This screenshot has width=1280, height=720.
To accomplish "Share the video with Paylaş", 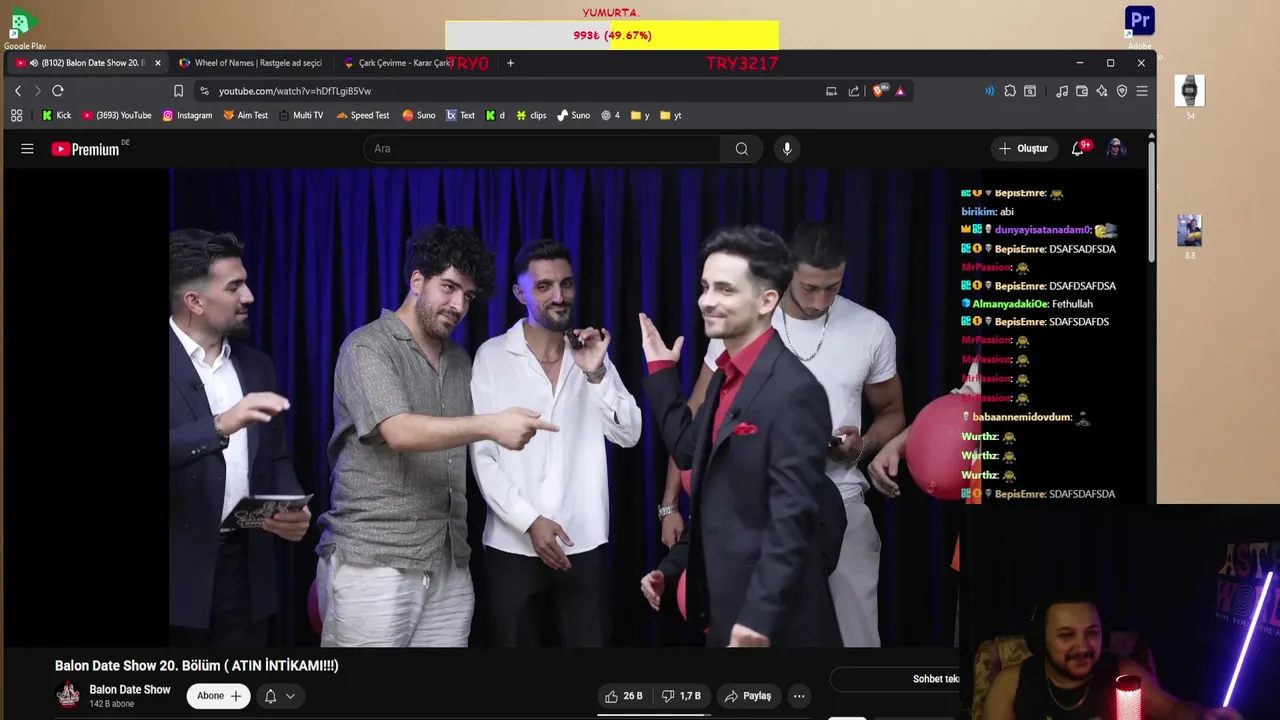I will pos(748,696).
